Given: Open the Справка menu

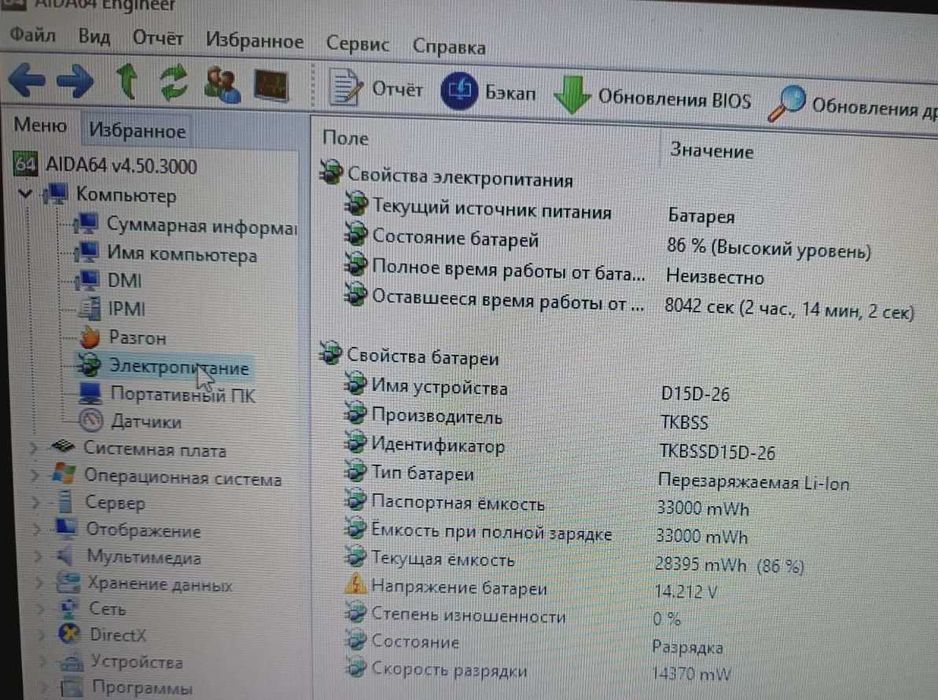Looking at the screenshot, I should [449, 47].
